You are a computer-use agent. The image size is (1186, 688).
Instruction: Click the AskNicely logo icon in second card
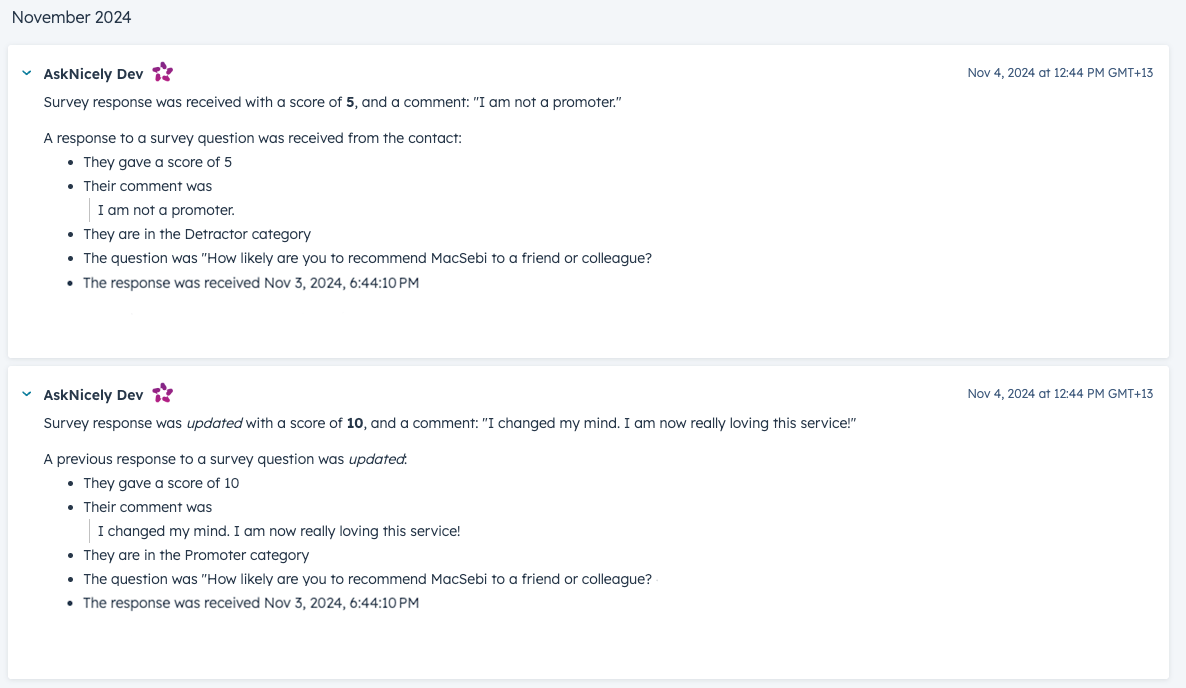(163, 393)
